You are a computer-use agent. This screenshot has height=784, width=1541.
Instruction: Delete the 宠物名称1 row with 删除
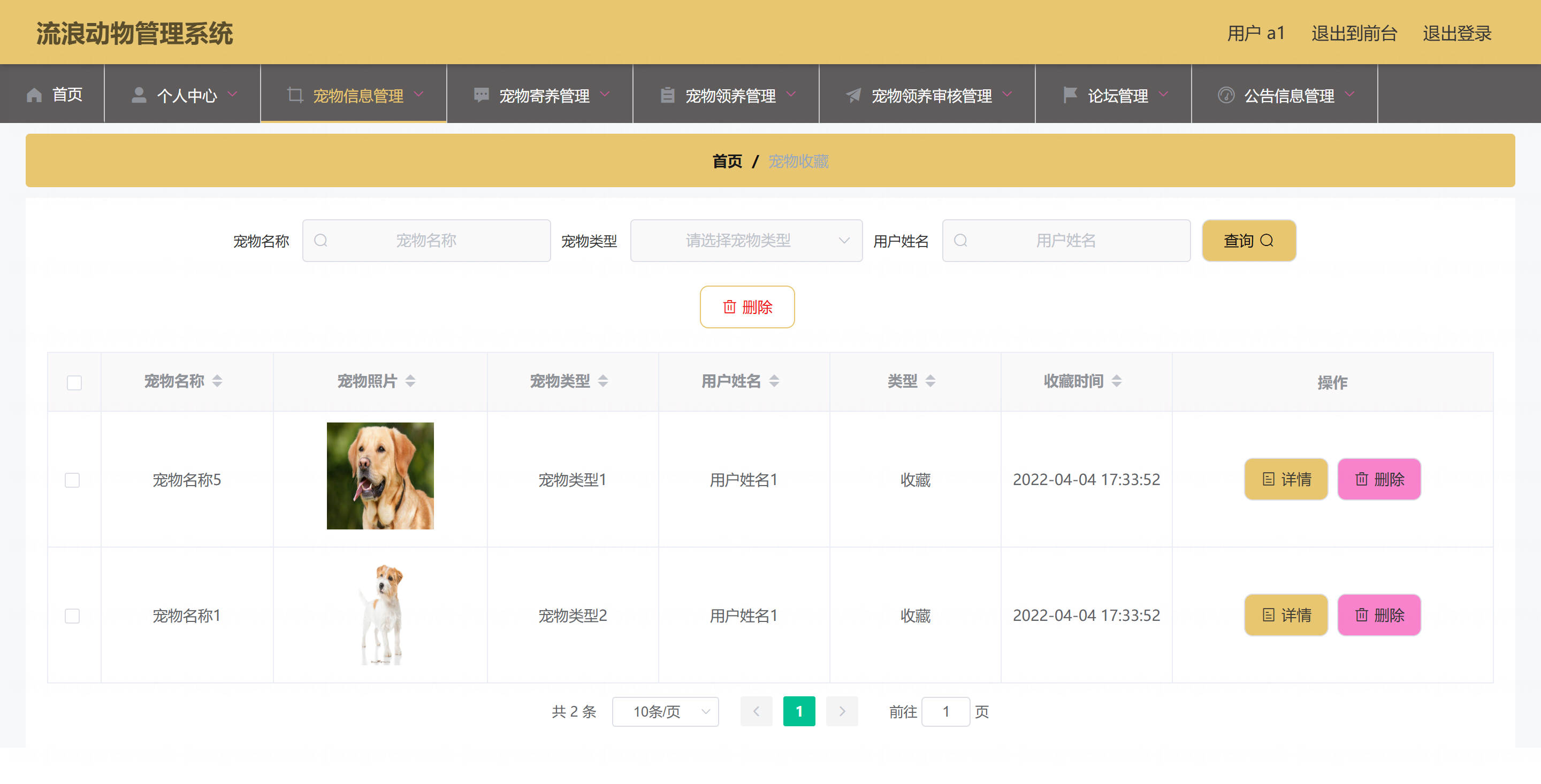(x=1379, y=615)
